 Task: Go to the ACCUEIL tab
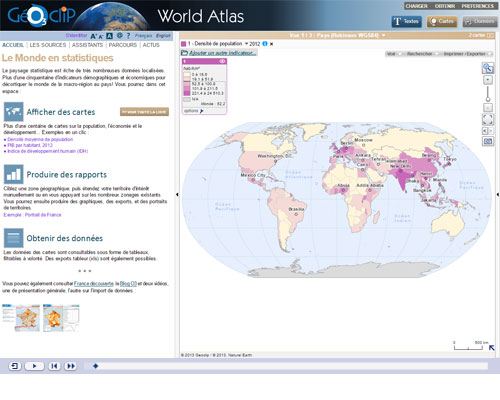pos(13,45)
